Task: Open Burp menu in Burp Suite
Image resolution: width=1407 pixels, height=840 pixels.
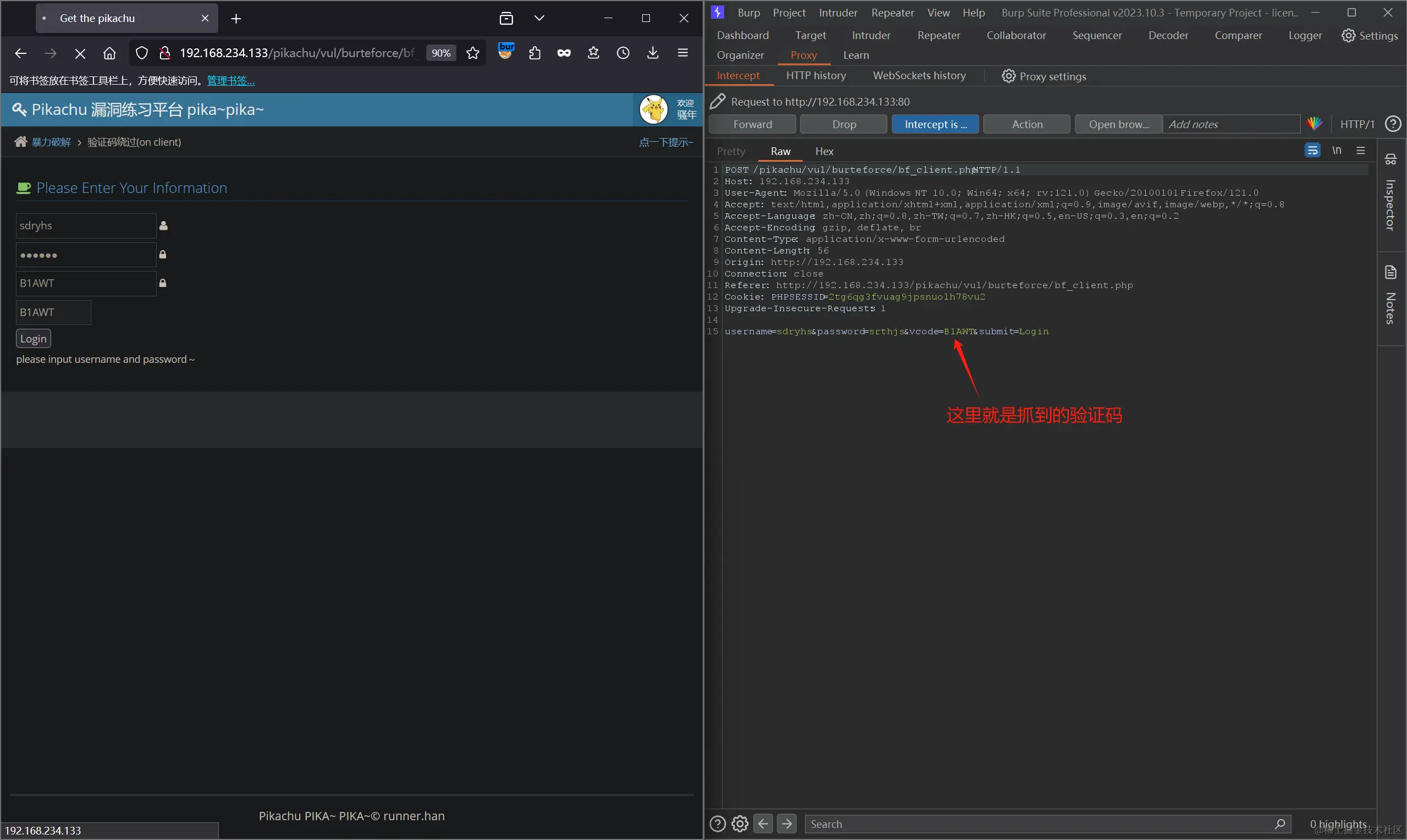Action: [x=748, y=13]
